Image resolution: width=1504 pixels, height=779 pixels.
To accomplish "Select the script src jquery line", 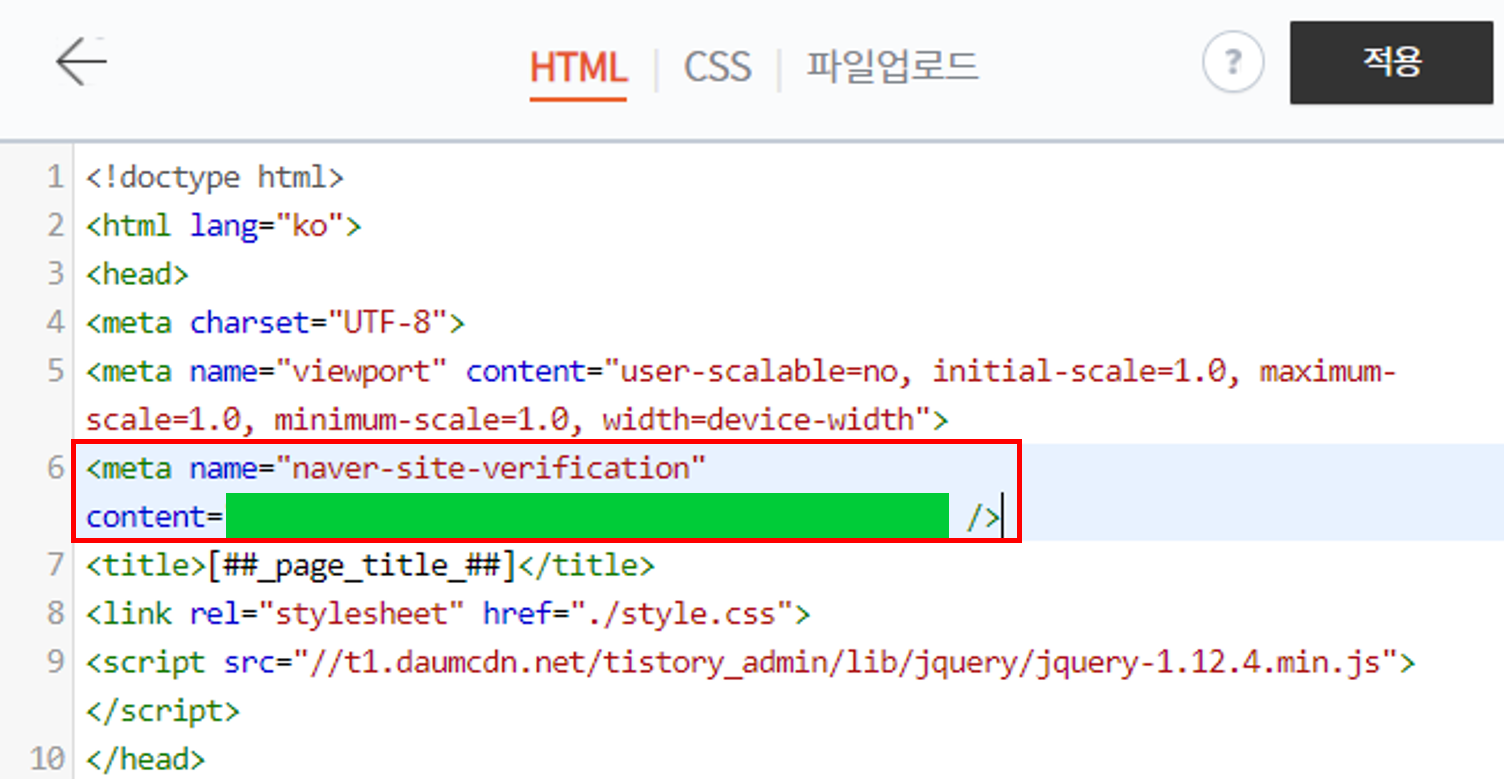I will coord(751,662).
